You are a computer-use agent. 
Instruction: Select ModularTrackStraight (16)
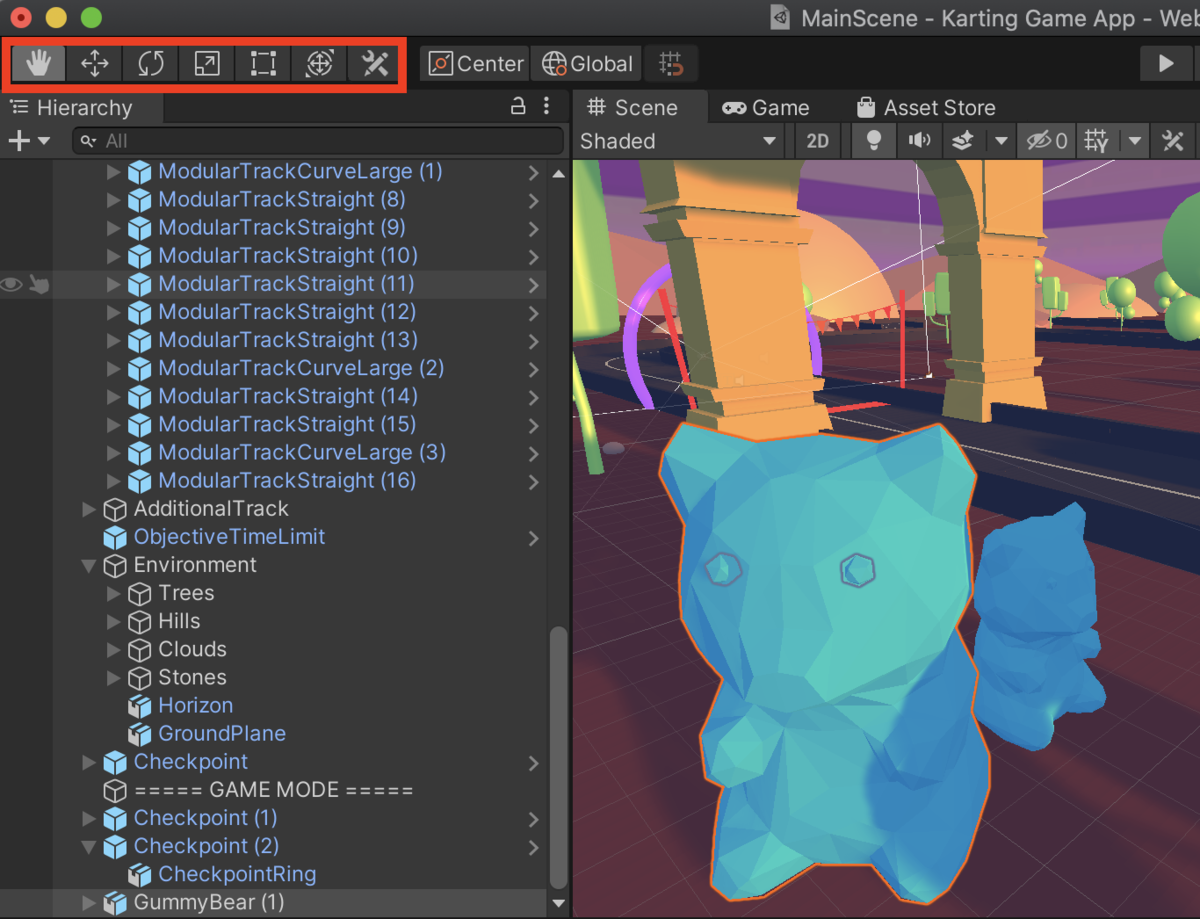[x=287, y=480]
